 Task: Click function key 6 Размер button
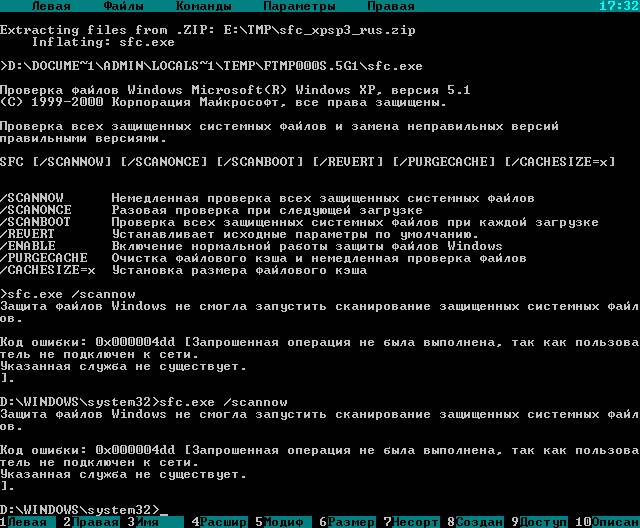pyautogui.click(x=347, y=522)
